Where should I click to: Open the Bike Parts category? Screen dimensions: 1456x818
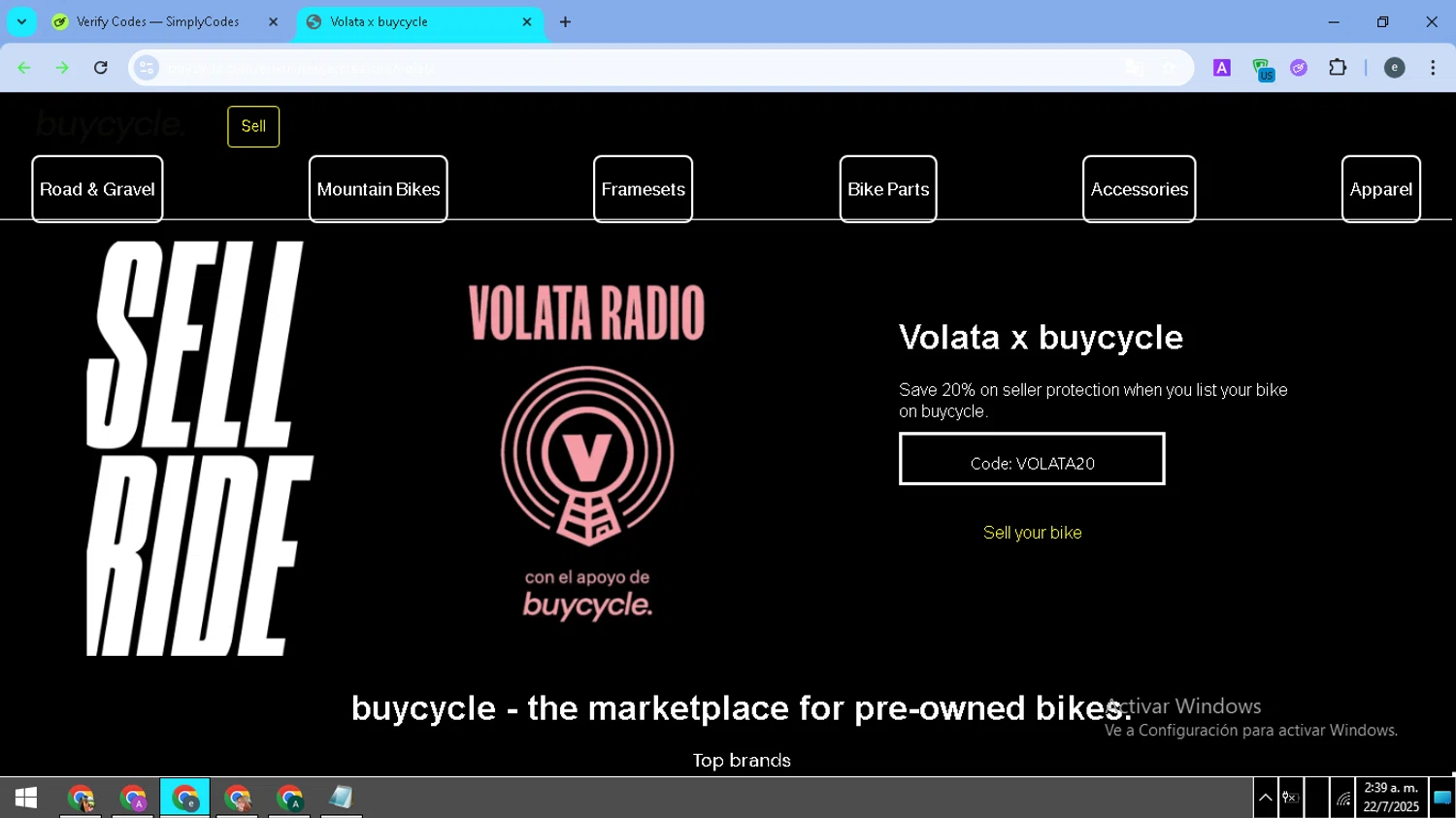pyautogui.click(x=888, y=189)
